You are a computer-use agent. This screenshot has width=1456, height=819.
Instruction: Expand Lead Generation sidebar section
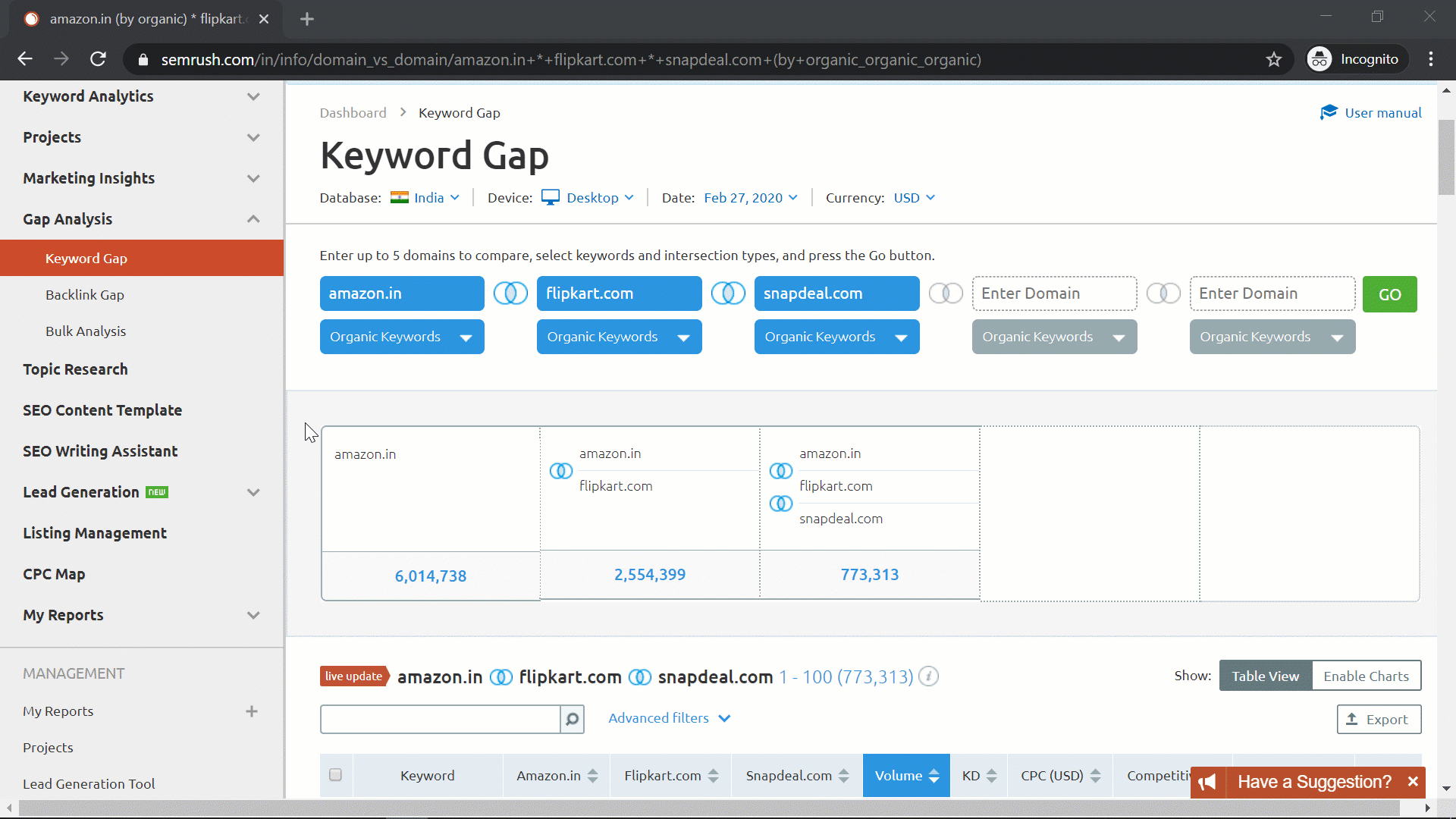click(253, 492)
